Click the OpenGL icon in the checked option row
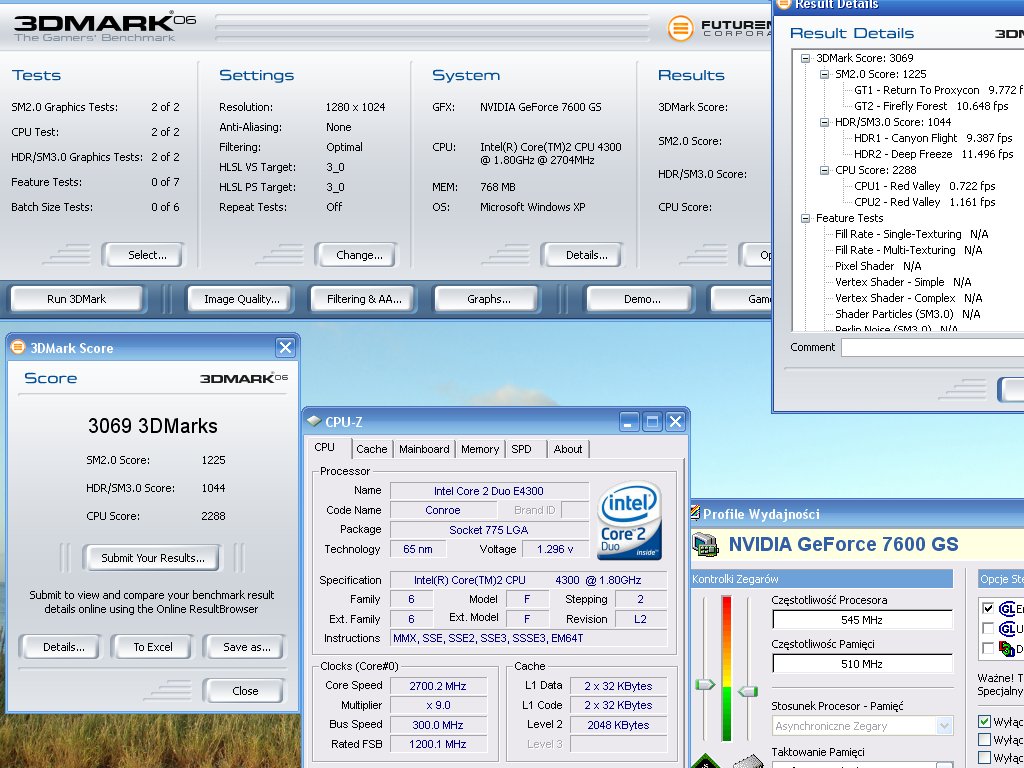 [1007, 608]
